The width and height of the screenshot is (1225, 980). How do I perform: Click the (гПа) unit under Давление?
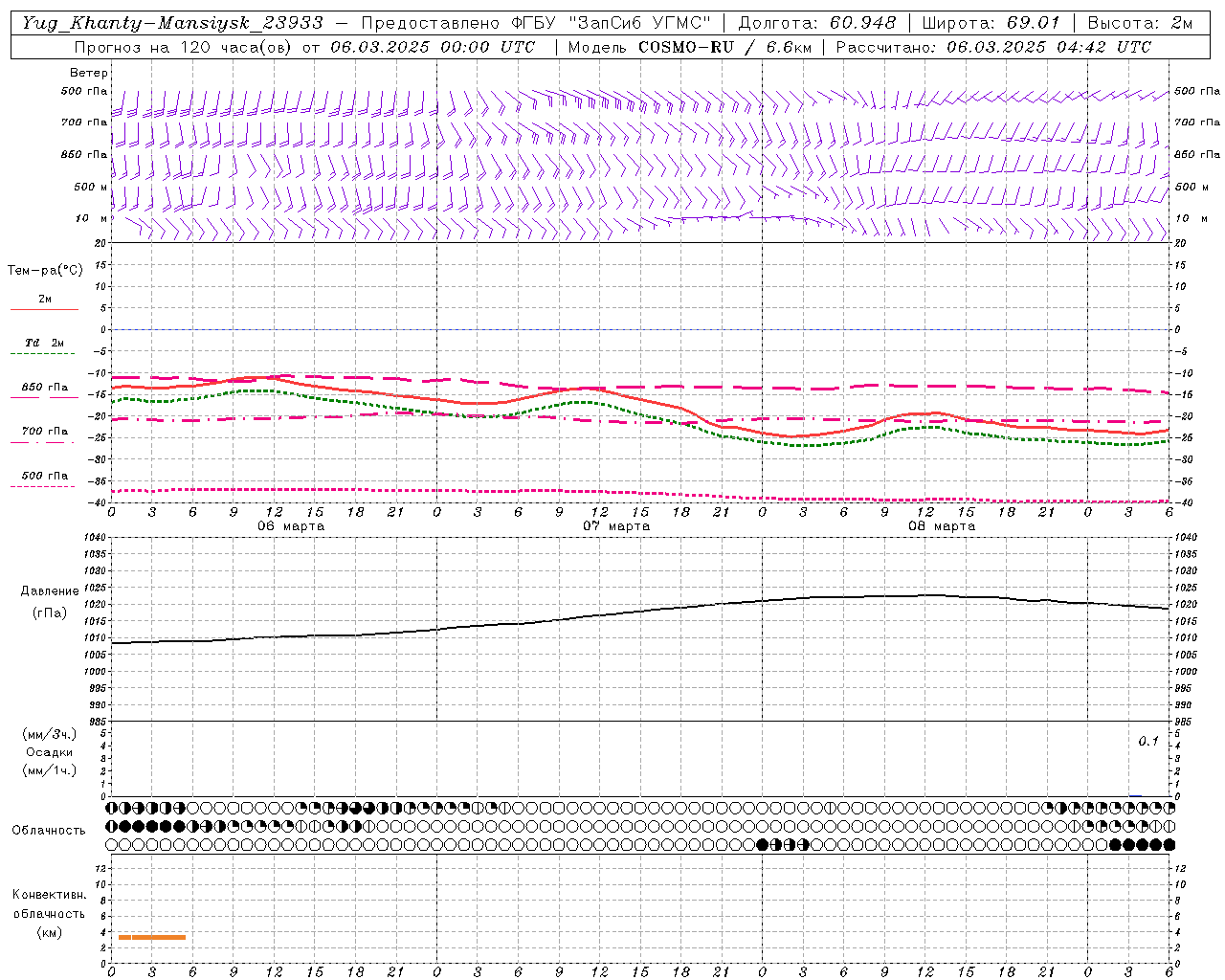click(50, 612)
